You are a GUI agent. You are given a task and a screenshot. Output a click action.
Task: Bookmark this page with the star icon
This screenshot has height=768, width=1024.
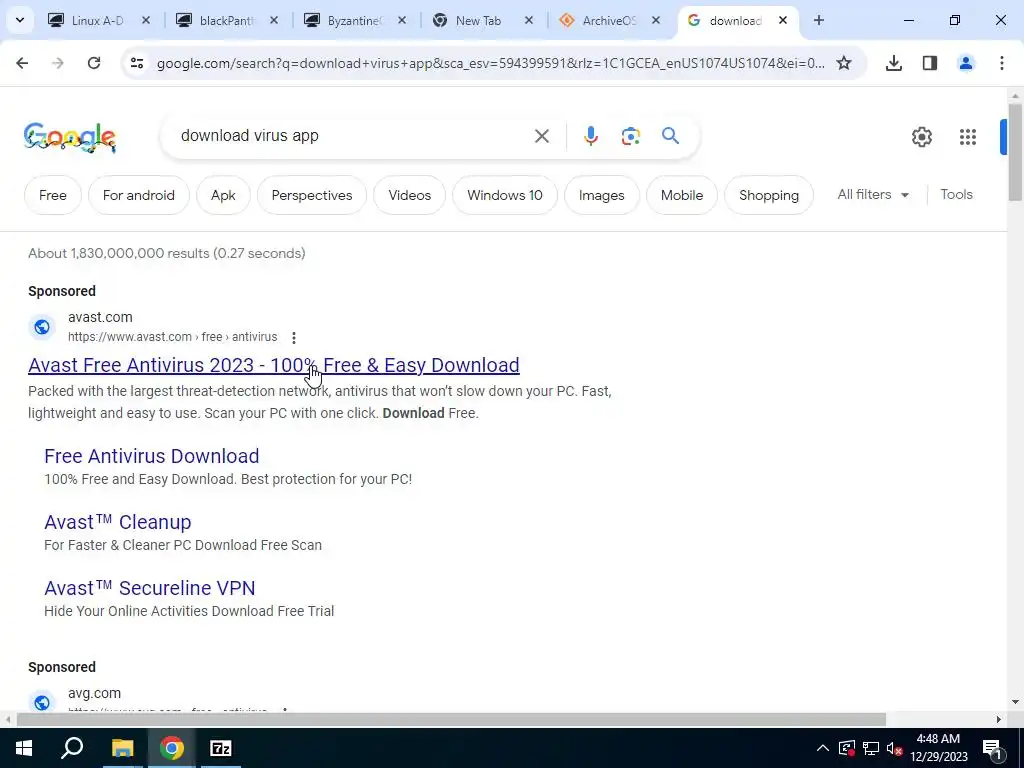pyautogui.click(x=844, y=63)
